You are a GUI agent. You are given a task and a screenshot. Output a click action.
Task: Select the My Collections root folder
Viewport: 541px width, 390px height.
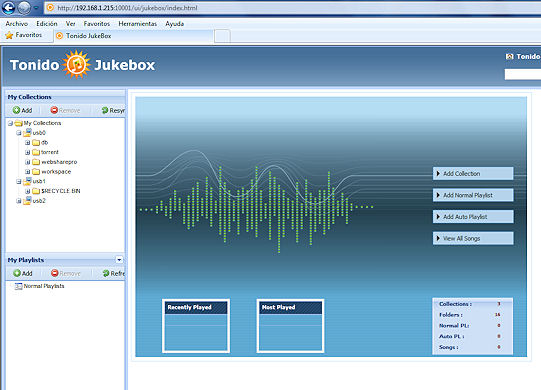[38, 123]
